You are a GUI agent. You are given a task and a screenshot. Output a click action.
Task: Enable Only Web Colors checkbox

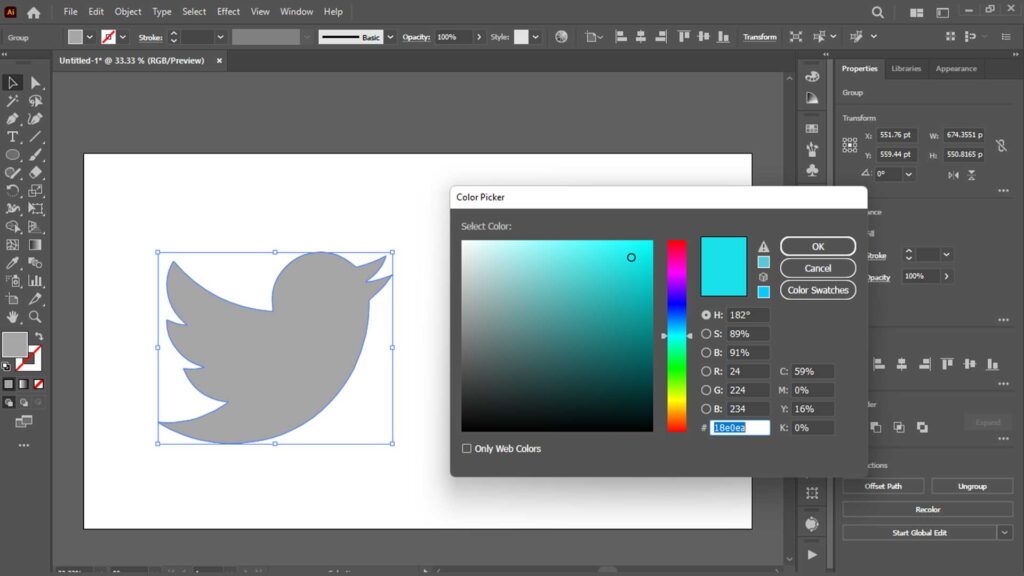click(x=466, y=449)
